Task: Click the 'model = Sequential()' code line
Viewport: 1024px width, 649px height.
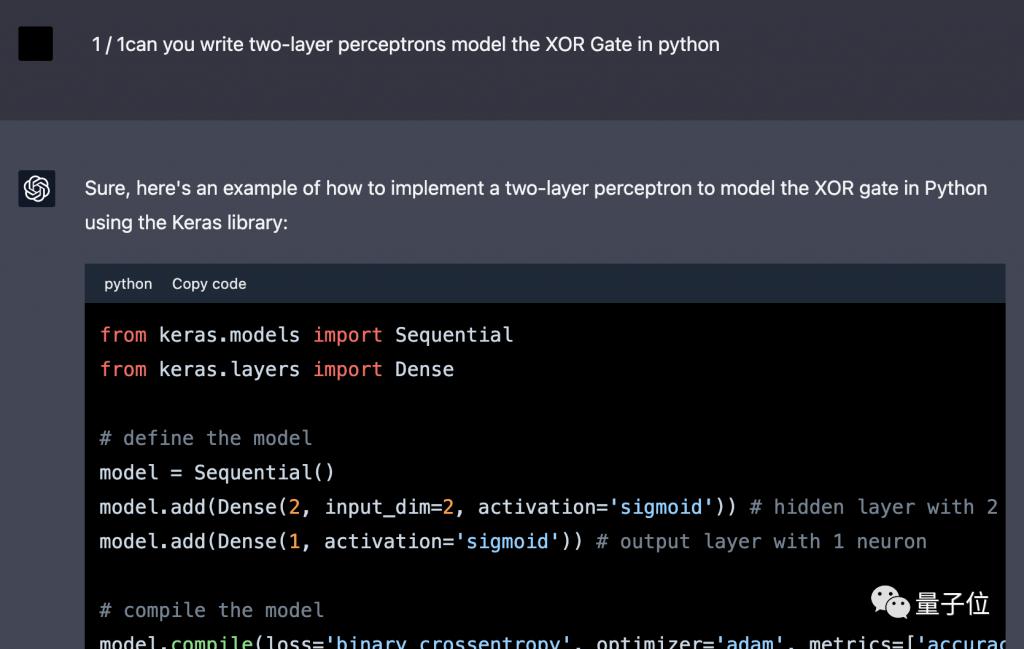Action: click(x=217, y=472)
